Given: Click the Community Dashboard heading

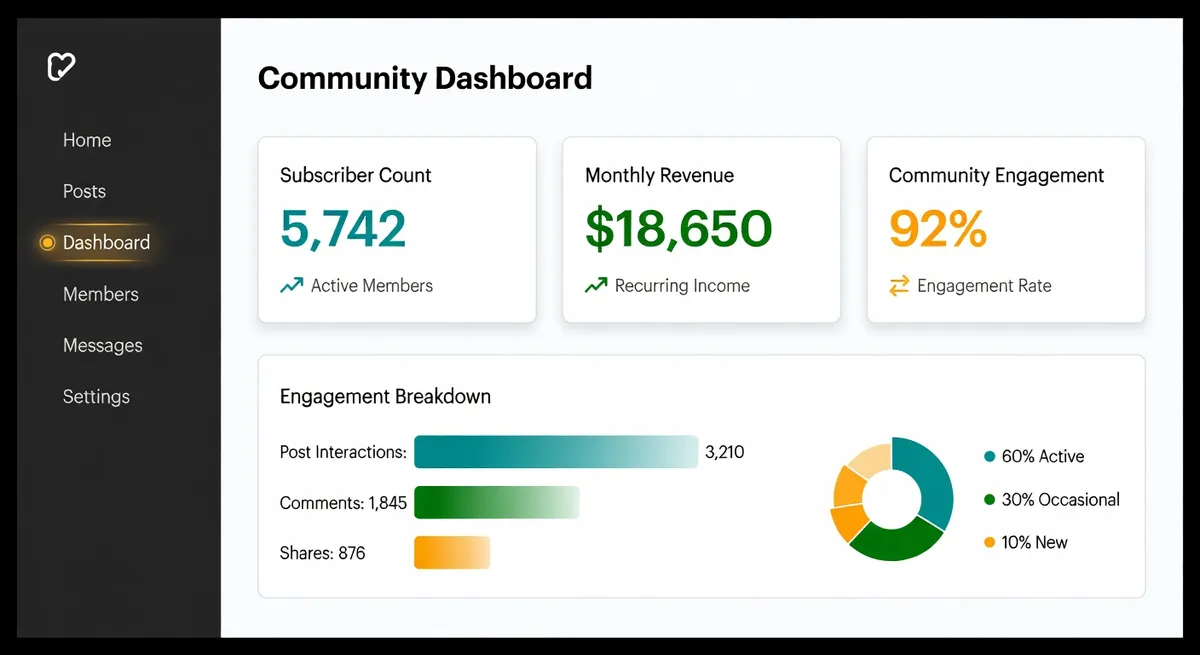Looking at the screenshot, I should coord(425,78).
